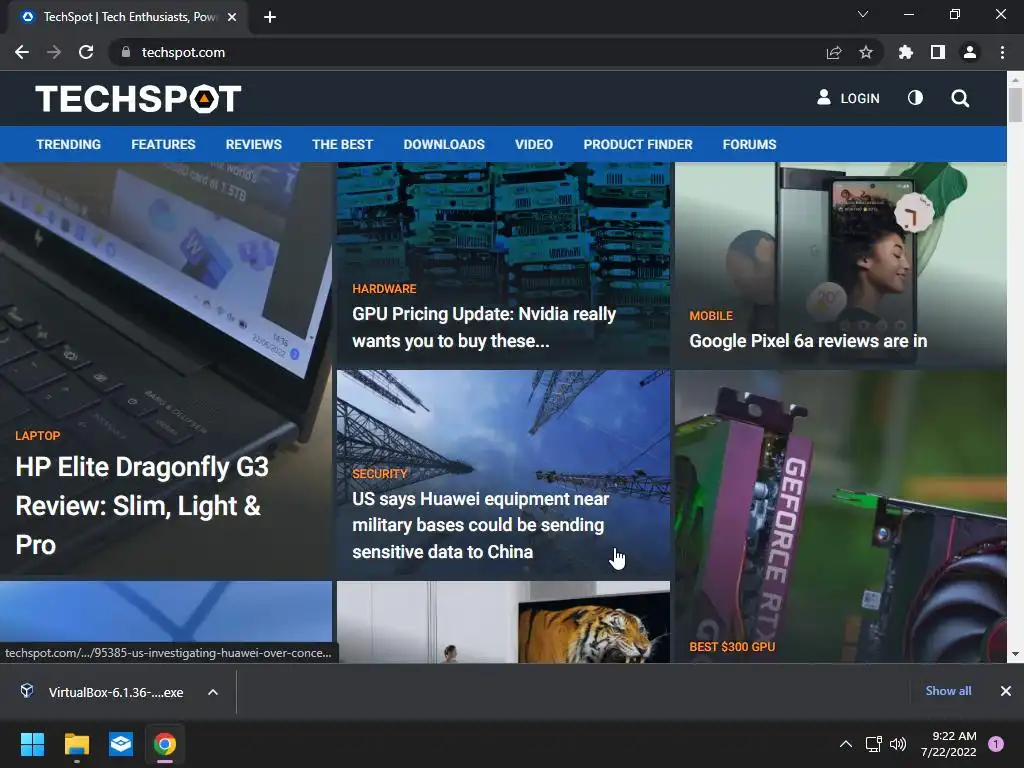Open the Extensions puzzle icon

click(906, 52)
